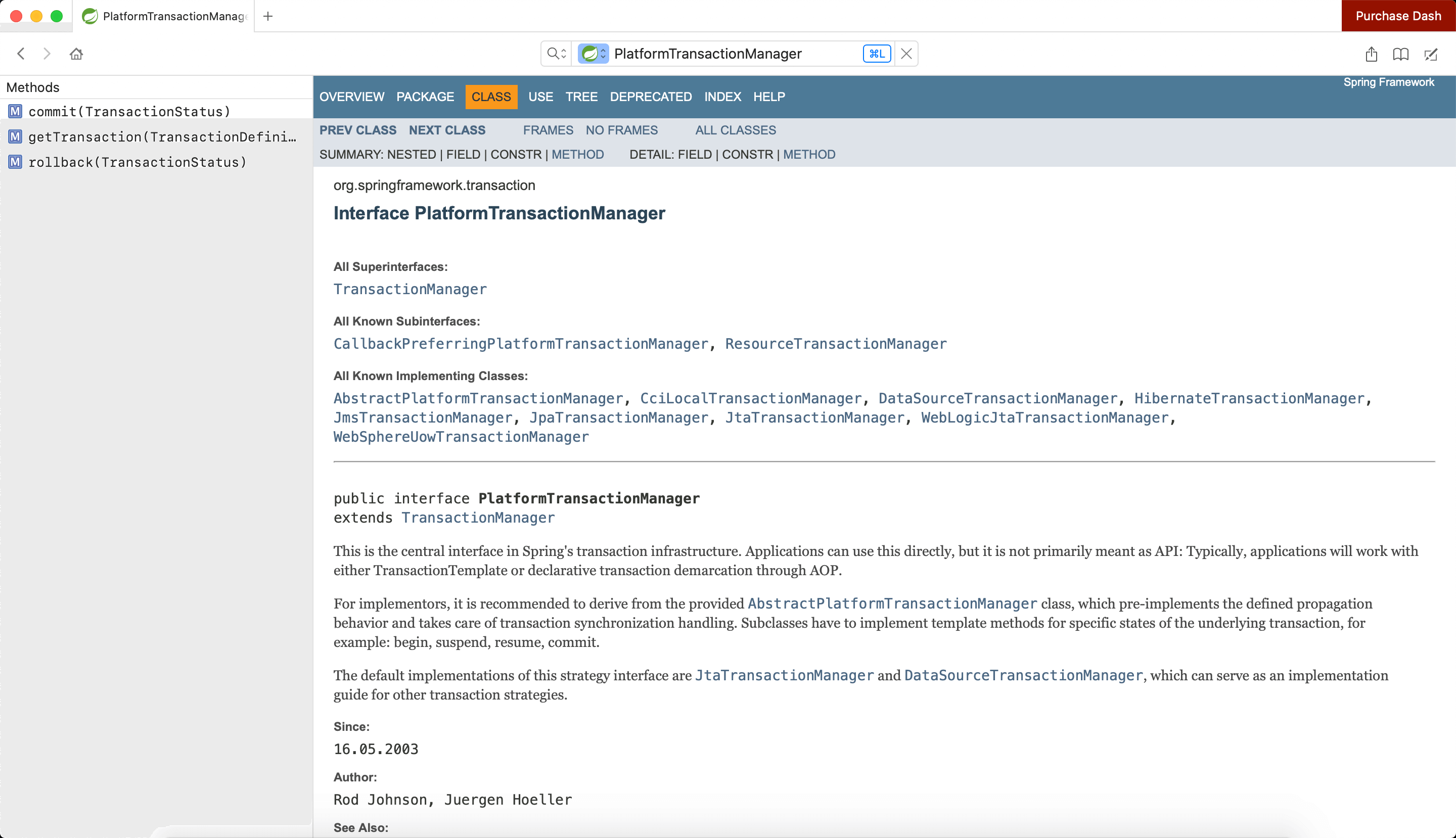Expand the METHOD summary section link

tap(577, 154)
